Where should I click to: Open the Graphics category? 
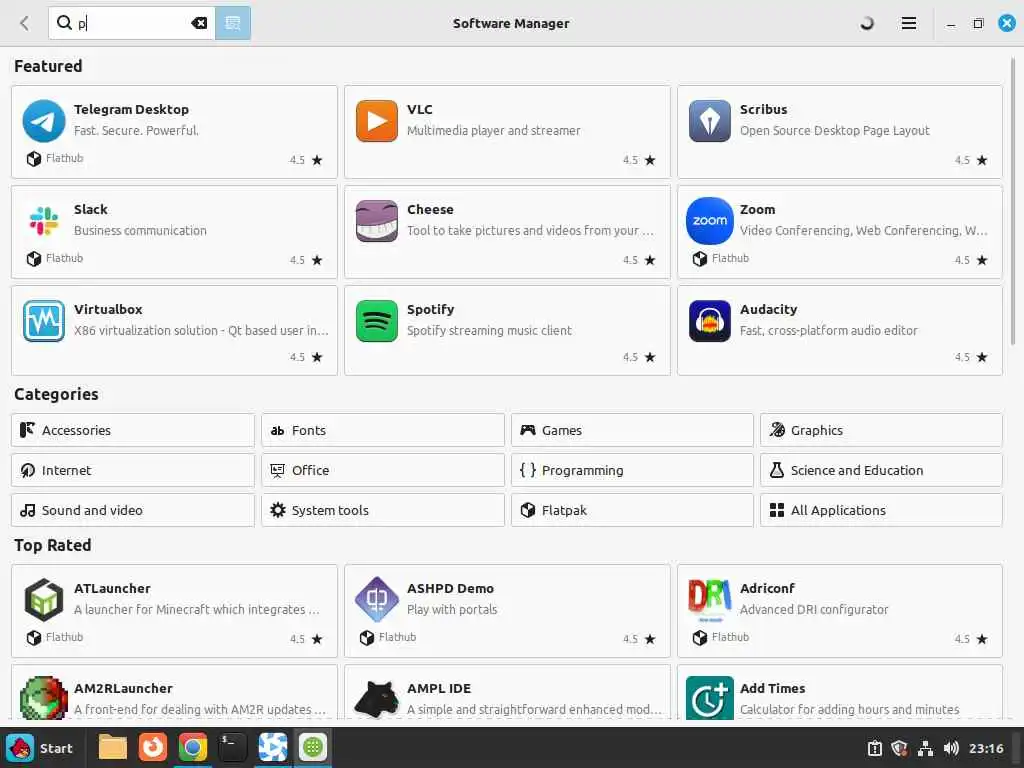(881, 430)
